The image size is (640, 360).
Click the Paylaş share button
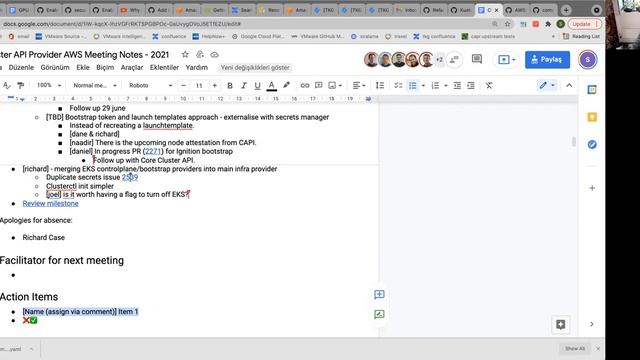[547, 60]
